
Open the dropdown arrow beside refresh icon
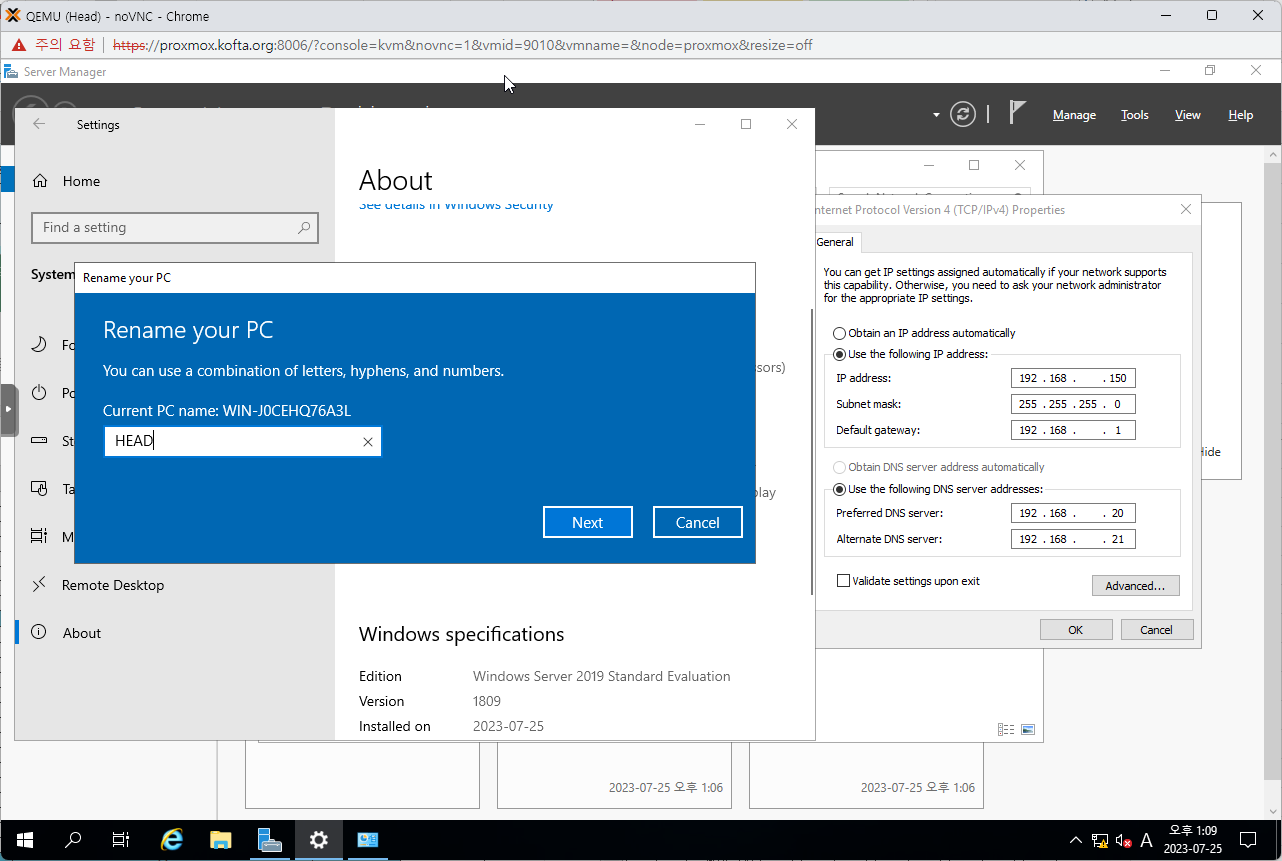(x=936, y=115)
